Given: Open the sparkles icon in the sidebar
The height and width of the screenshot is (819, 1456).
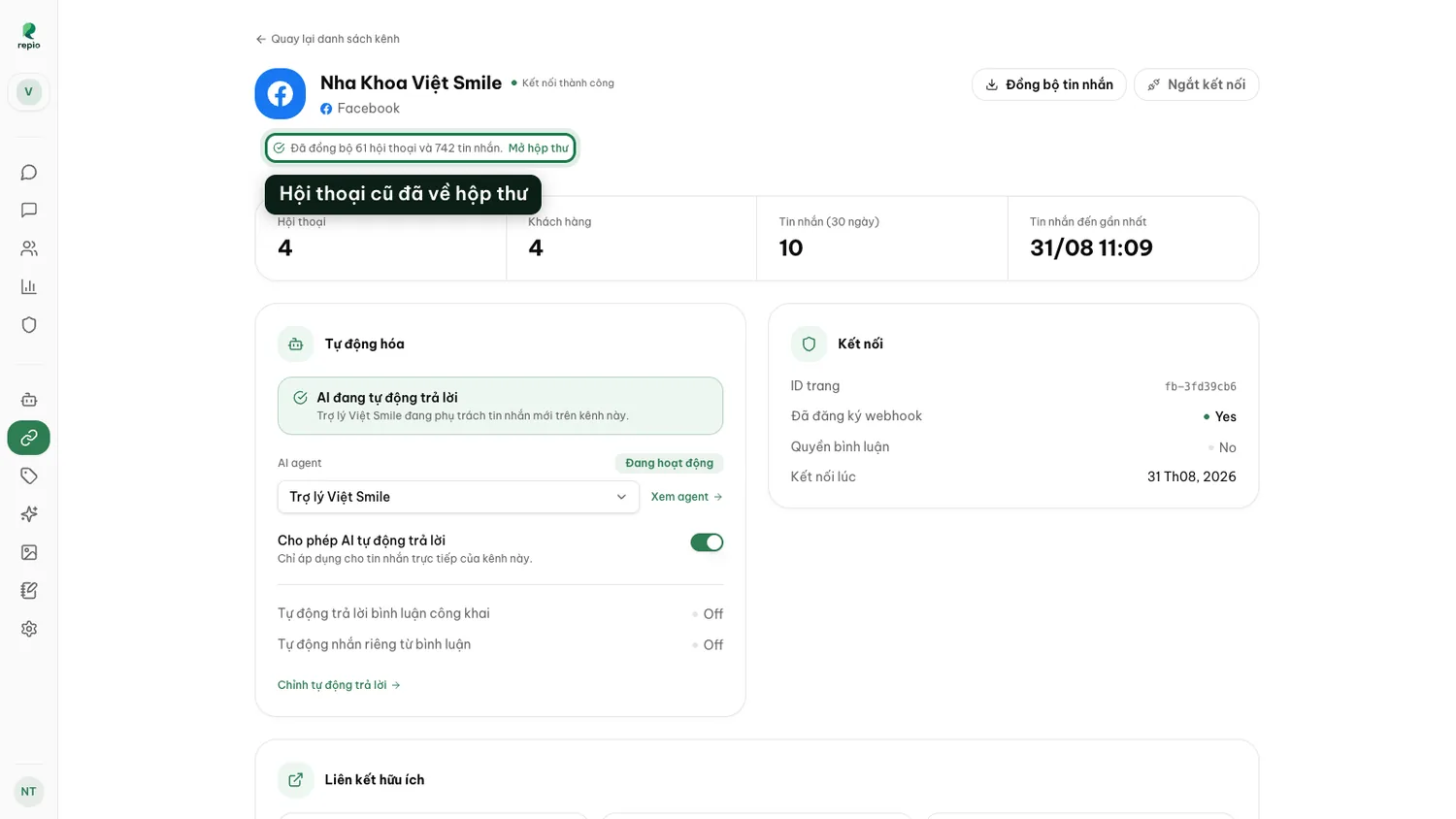Looking at the screenshot, I should click(x=29, y=514).
